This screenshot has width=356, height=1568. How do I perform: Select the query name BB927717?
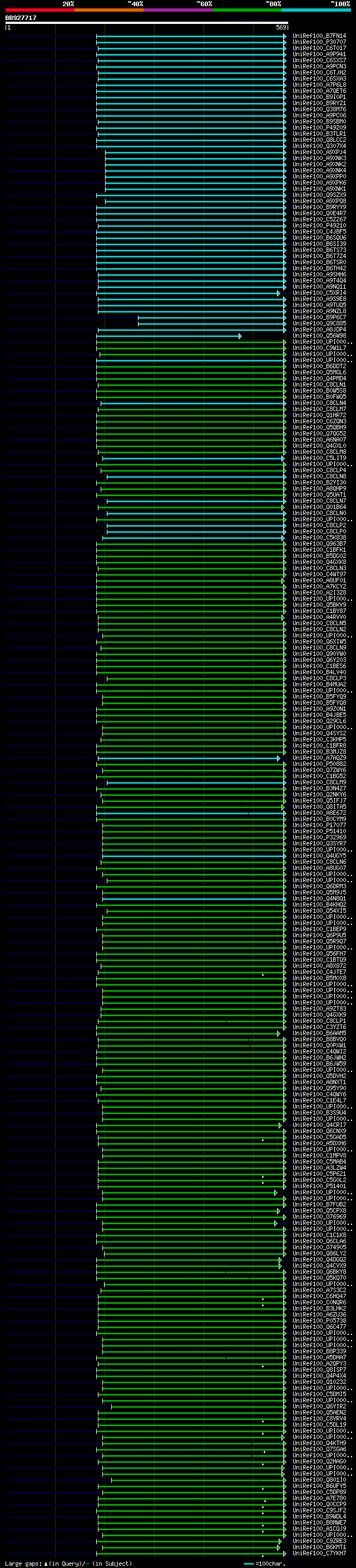tap(21, 18)
